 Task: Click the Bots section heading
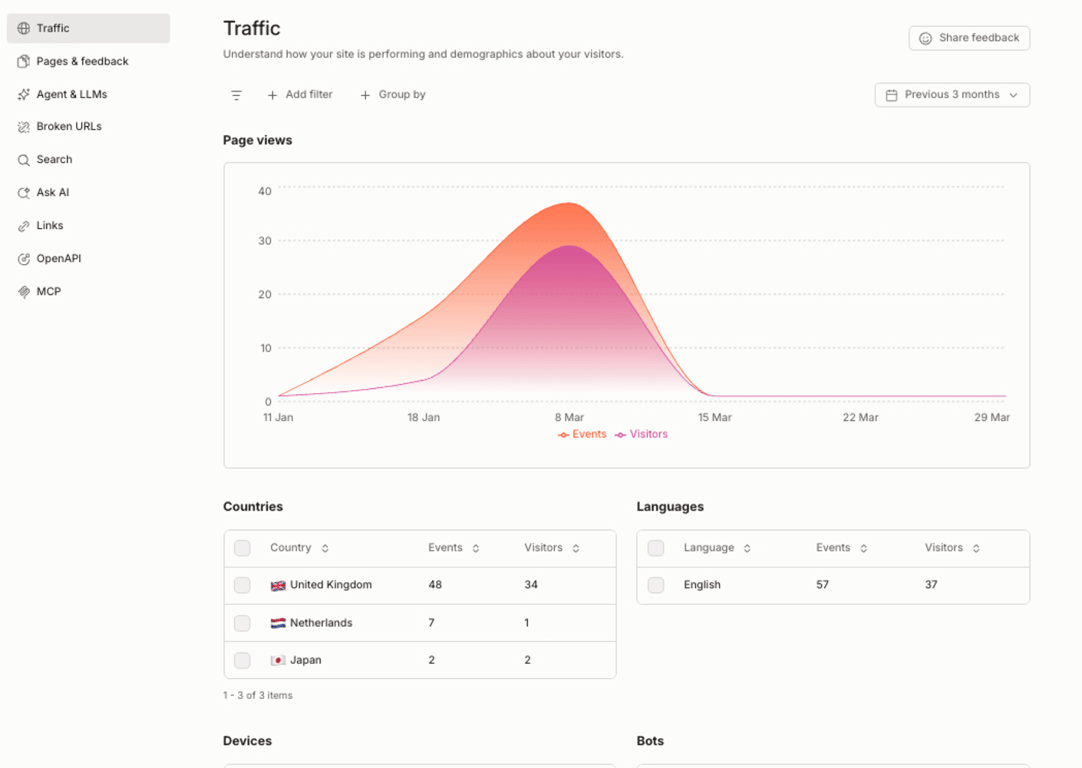650,741
